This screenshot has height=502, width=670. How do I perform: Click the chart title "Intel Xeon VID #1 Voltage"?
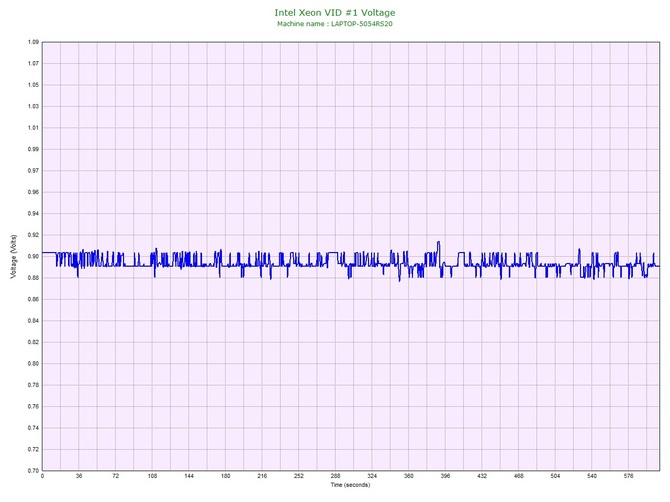click(335, 12)
